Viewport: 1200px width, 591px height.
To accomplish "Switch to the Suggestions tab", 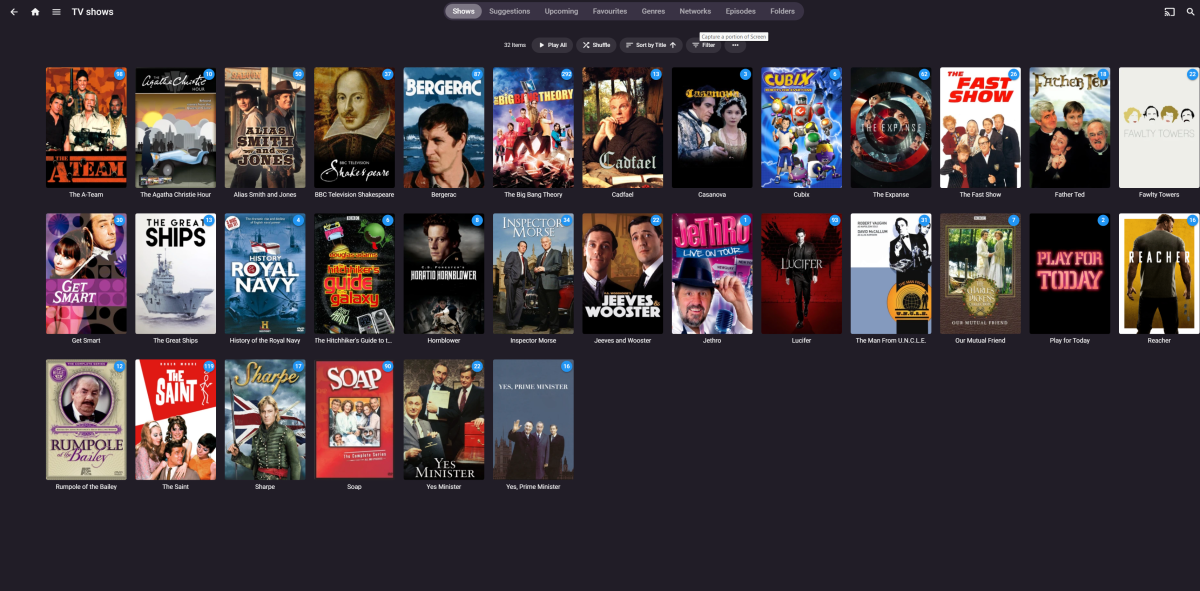I will [x=510, y=11].
